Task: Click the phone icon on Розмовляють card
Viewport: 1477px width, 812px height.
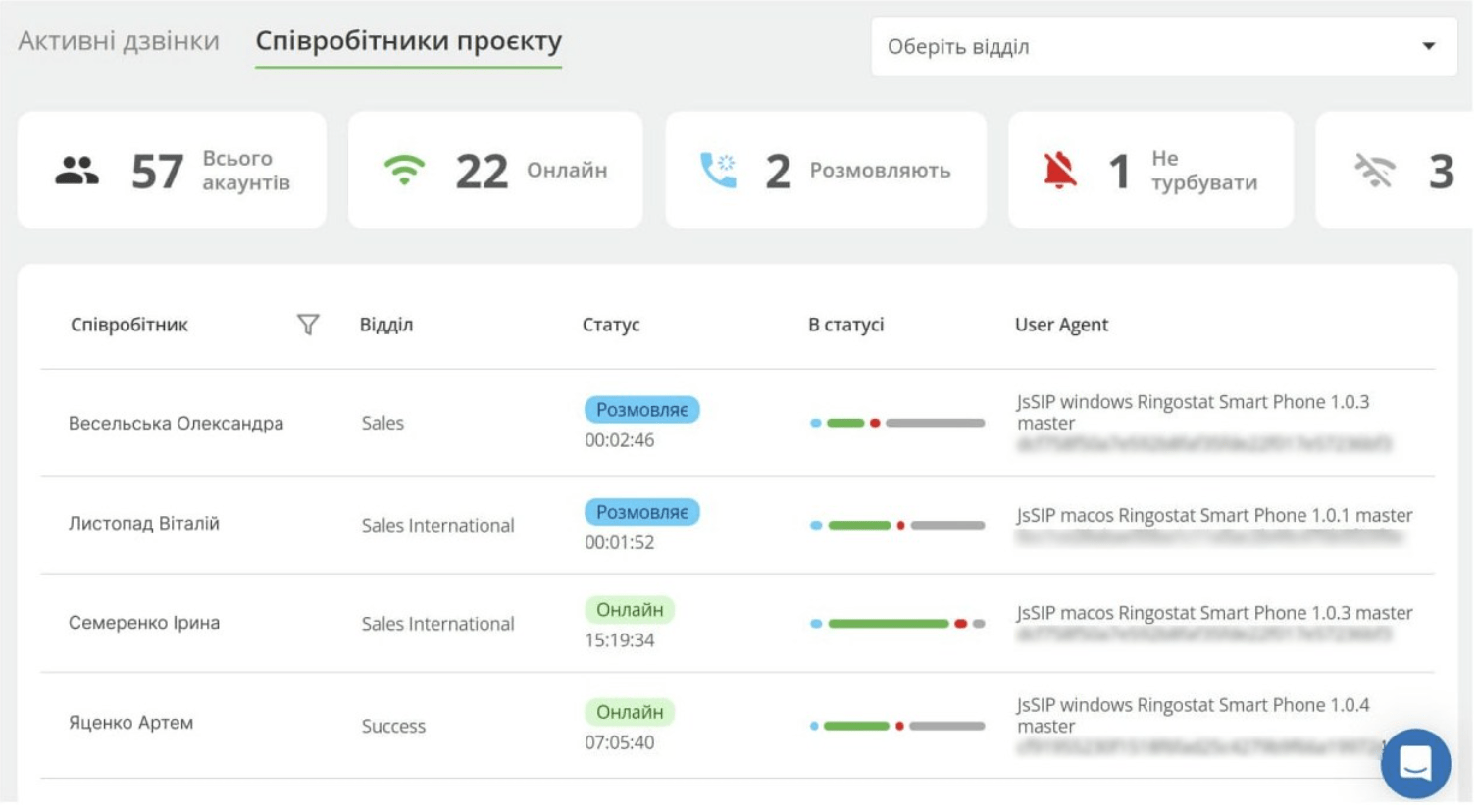Action: click(718, 171)
